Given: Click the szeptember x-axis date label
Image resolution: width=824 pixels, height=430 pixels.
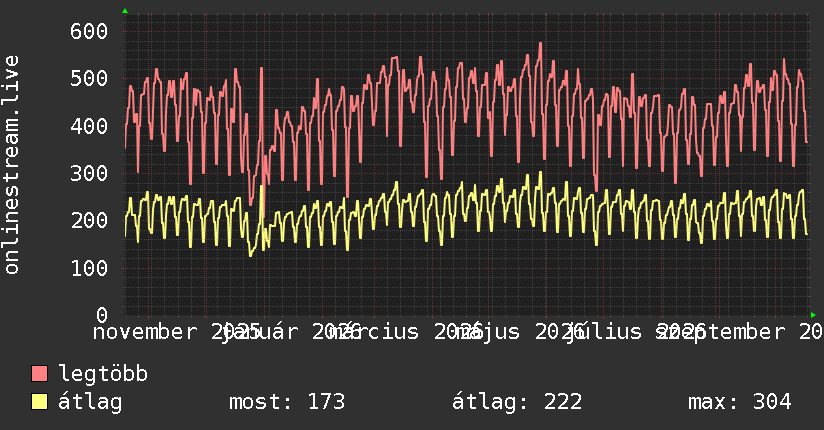Looking at the screenshot, I should tap(719, 333).
